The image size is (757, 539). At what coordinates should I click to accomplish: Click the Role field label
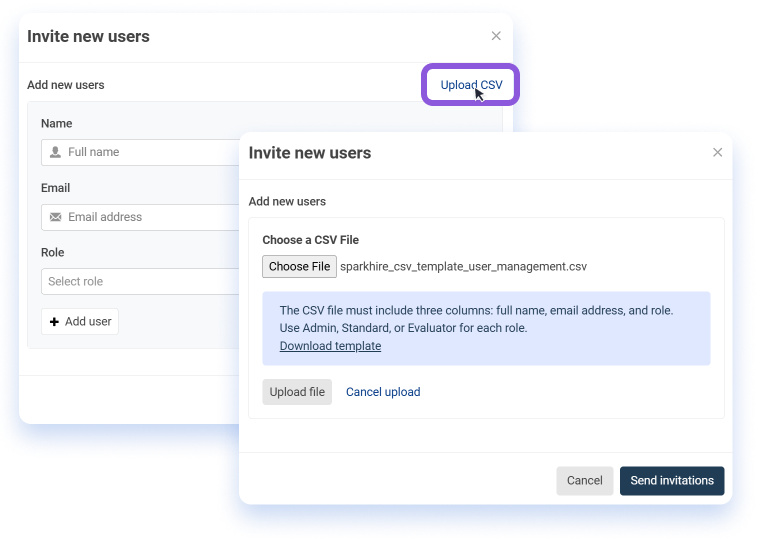pos(53,253)
